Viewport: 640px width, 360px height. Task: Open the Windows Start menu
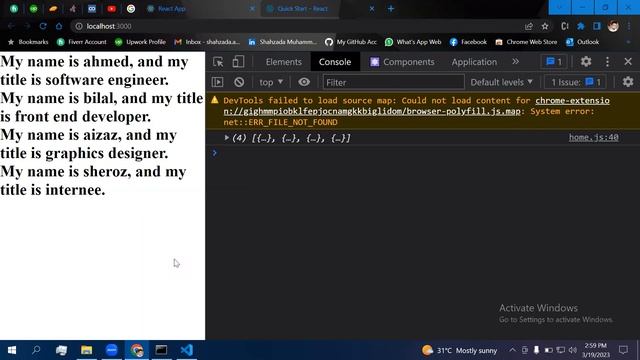coord(12,350)
